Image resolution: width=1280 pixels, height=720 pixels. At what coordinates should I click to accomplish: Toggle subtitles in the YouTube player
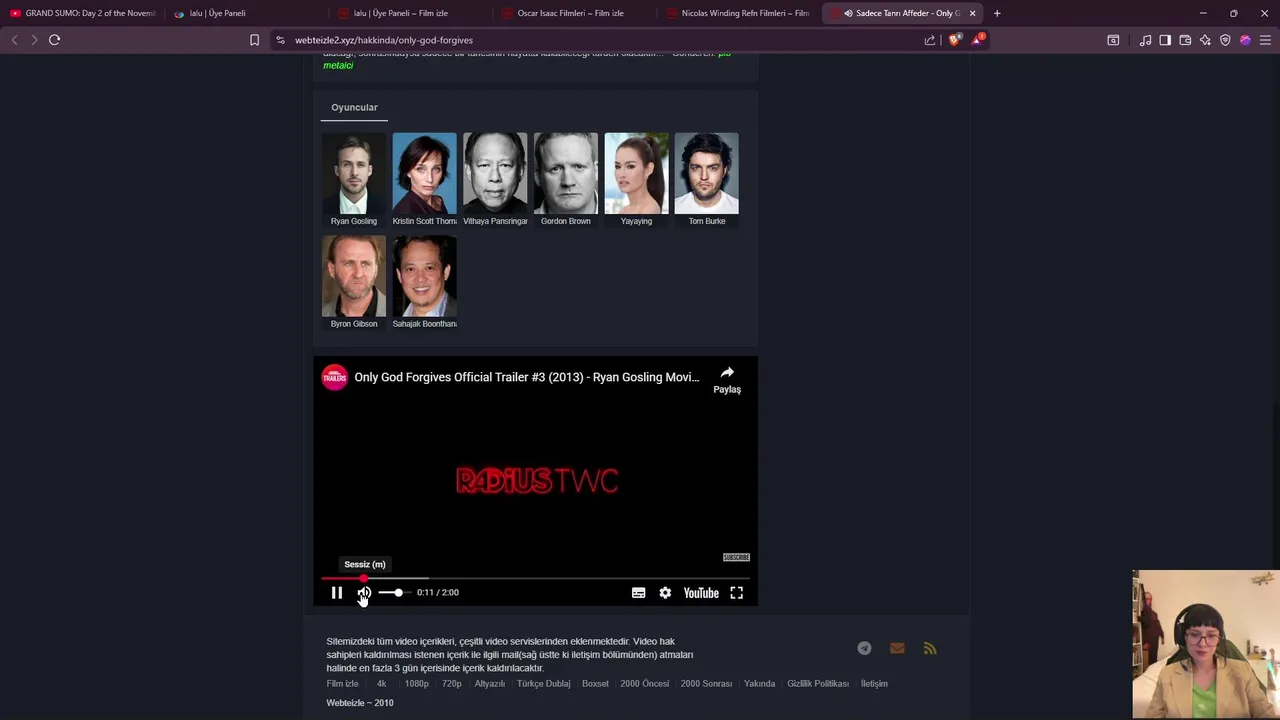638,593
